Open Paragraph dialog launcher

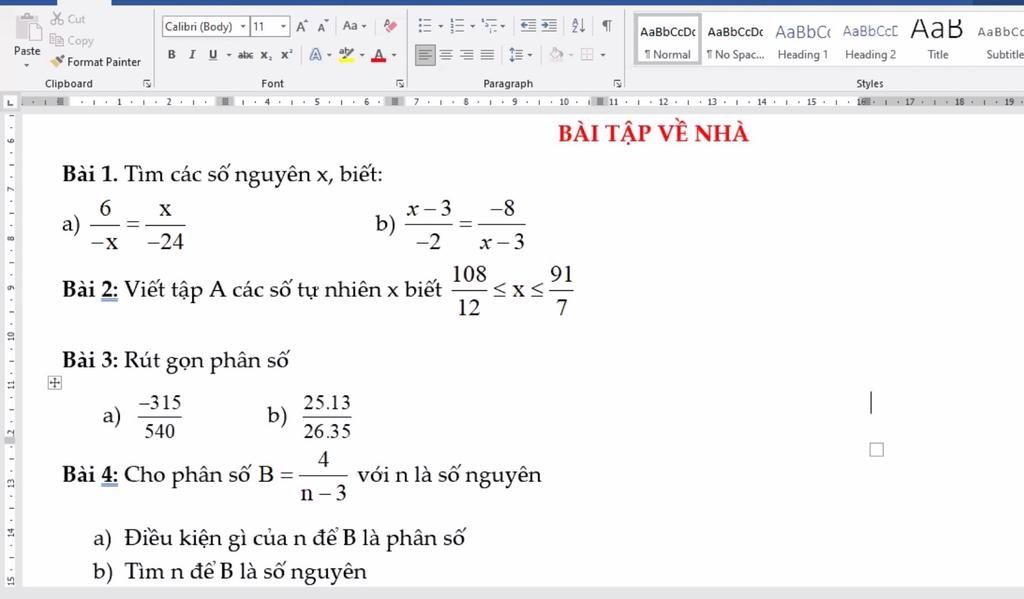click(x=617, y=84)
